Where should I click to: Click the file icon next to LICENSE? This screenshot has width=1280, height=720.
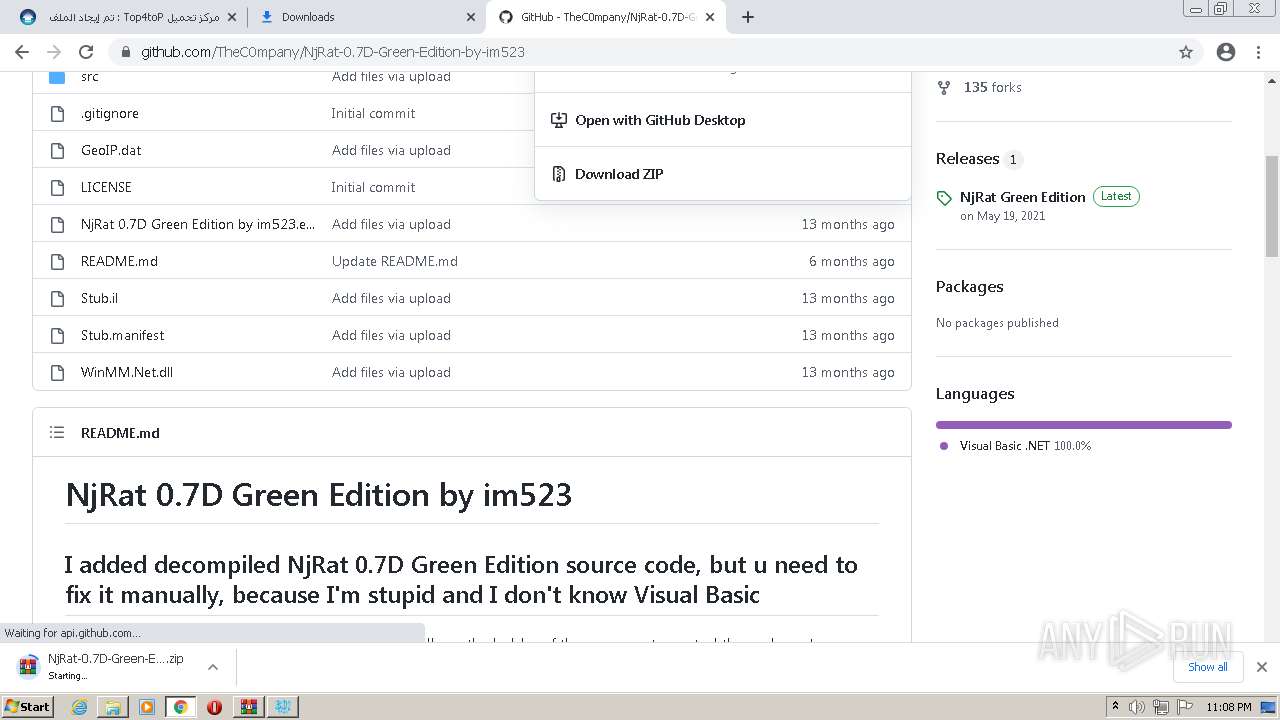tap(57, 188)
